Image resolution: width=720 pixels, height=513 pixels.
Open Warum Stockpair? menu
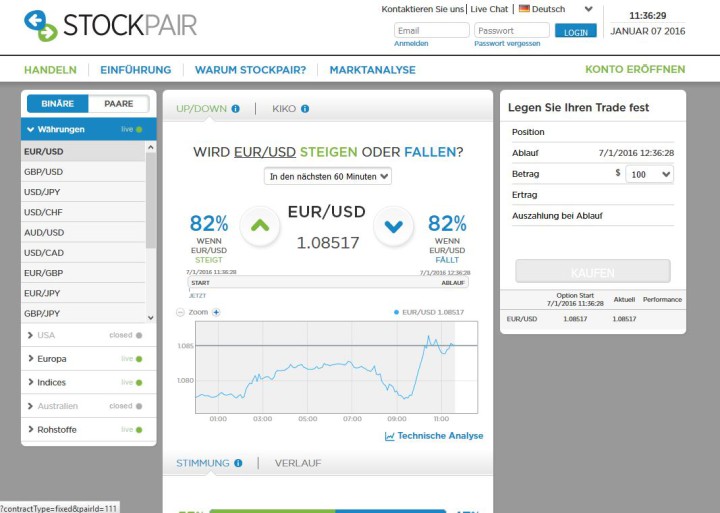pyautogui.click(x=250, y=70)
